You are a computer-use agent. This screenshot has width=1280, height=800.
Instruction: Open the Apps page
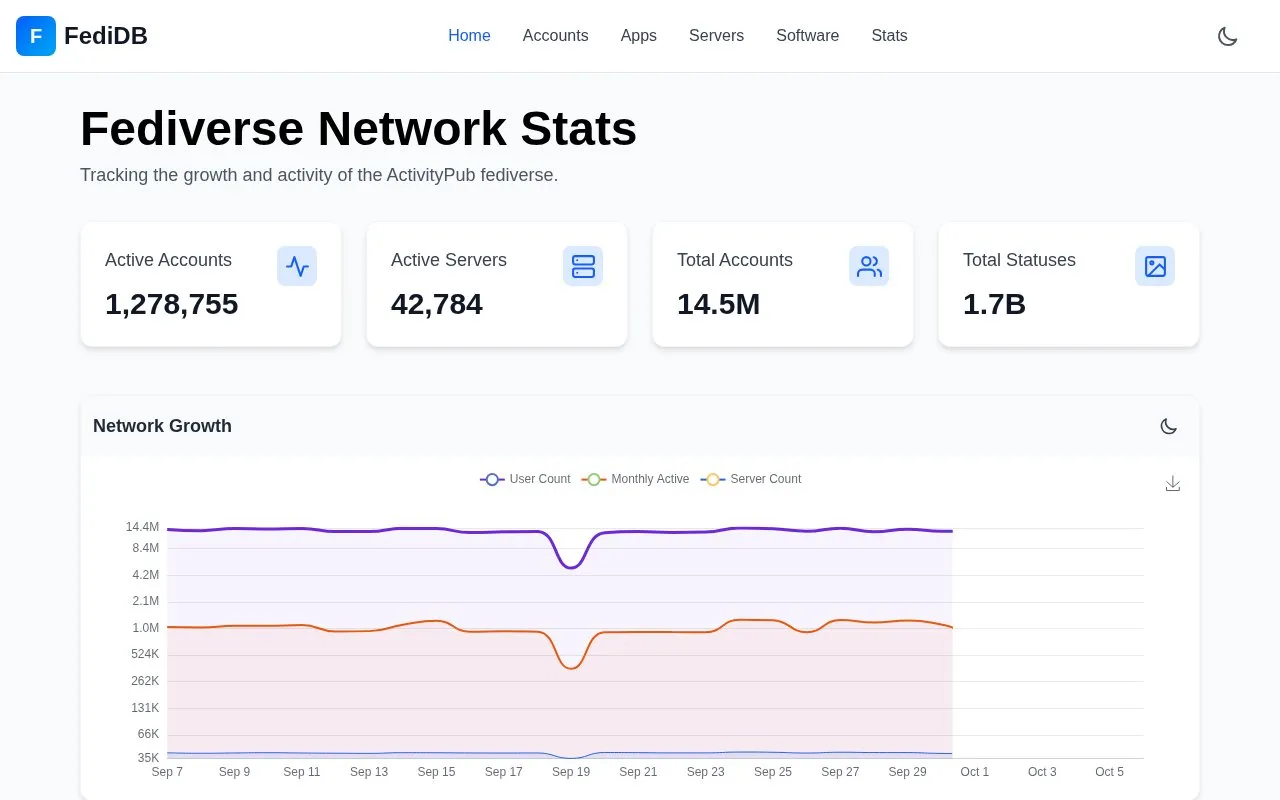click(638, 36)
